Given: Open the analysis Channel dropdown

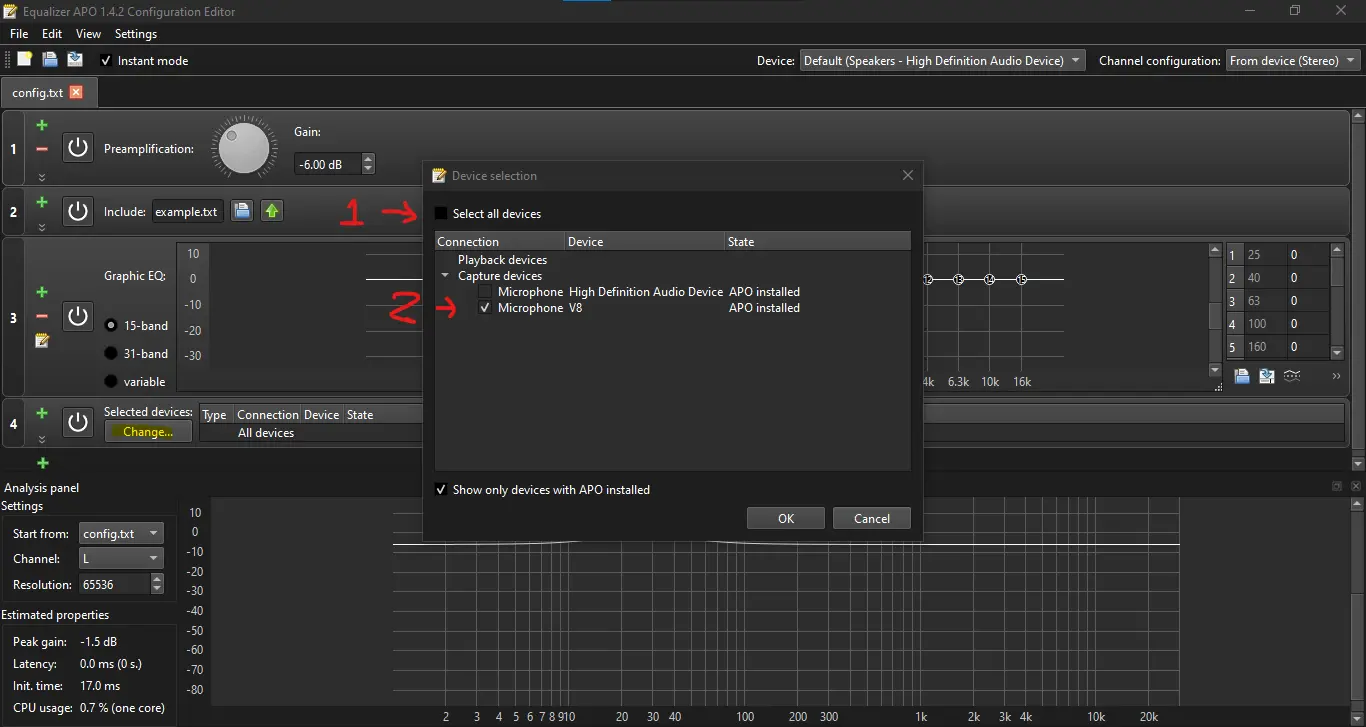Looking at the screenshot, I should (121, 559).
